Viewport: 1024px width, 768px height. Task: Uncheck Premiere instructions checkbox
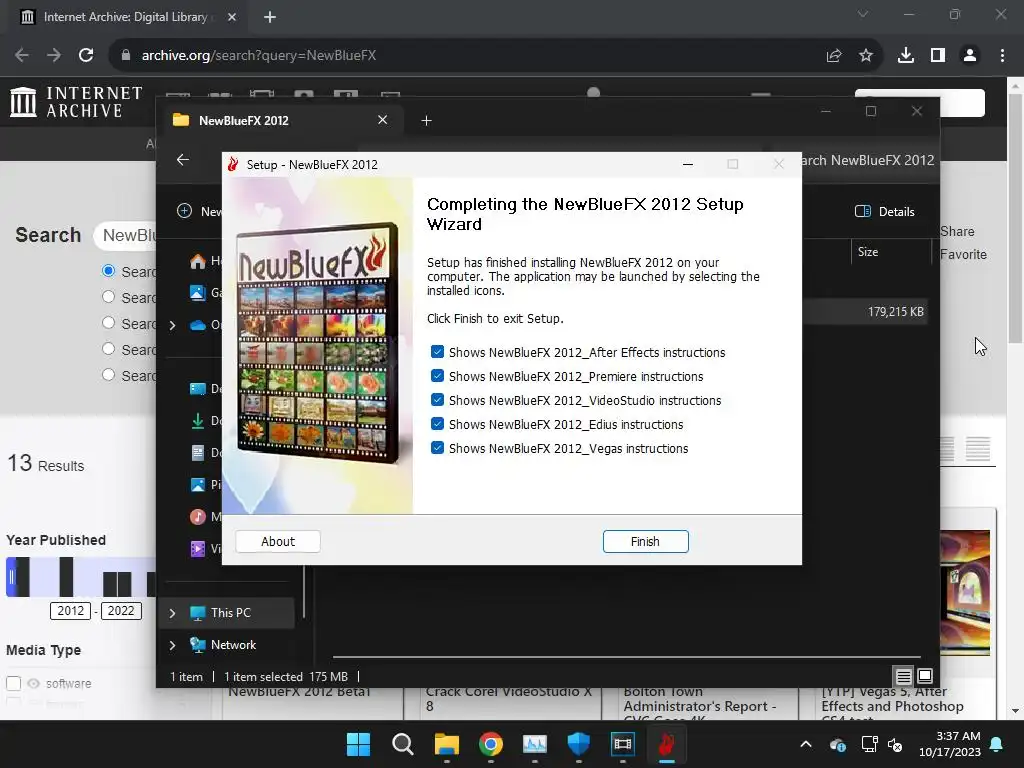[x=438, y=376]
